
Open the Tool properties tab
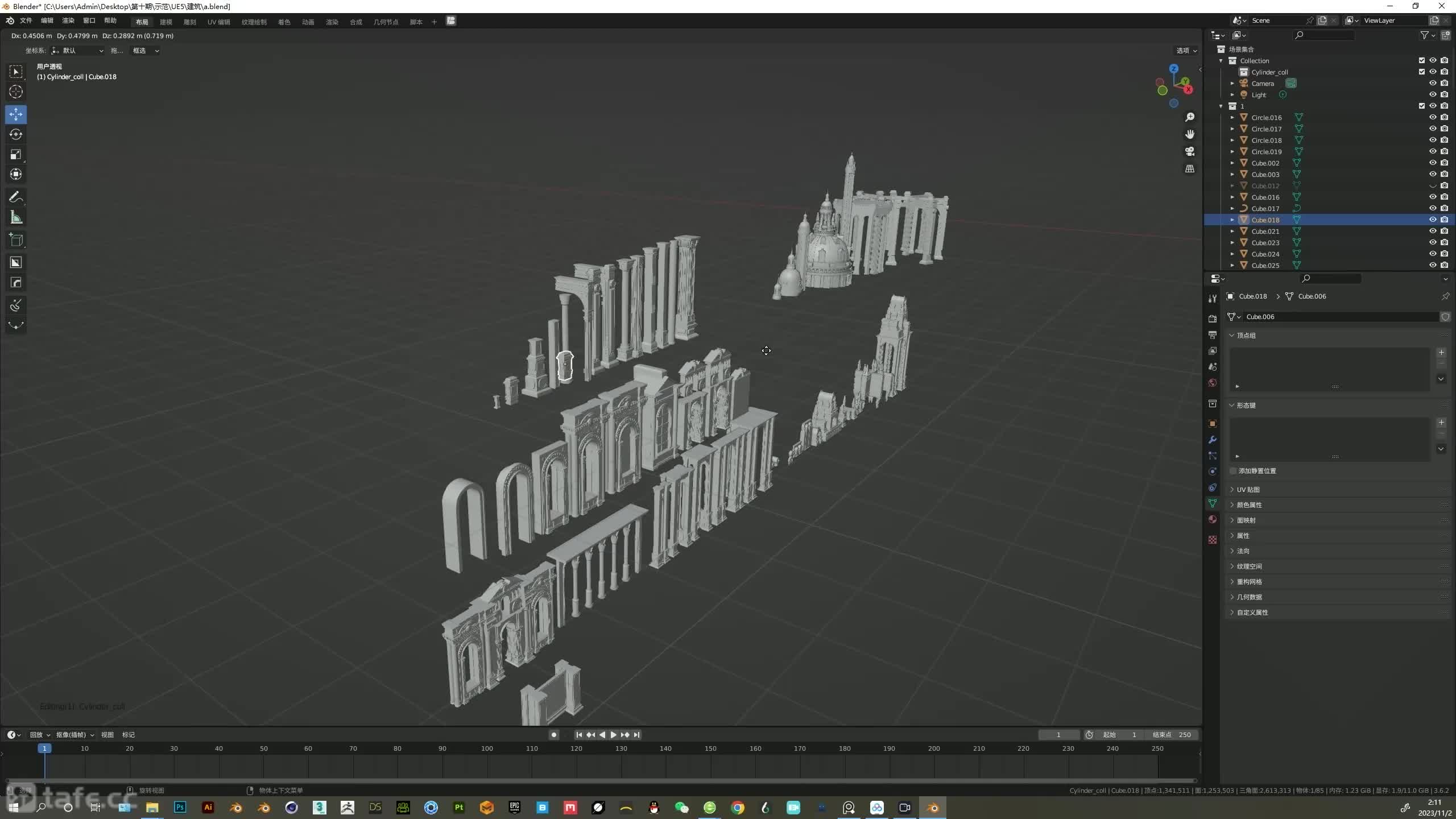click(x=1213, y=299)
